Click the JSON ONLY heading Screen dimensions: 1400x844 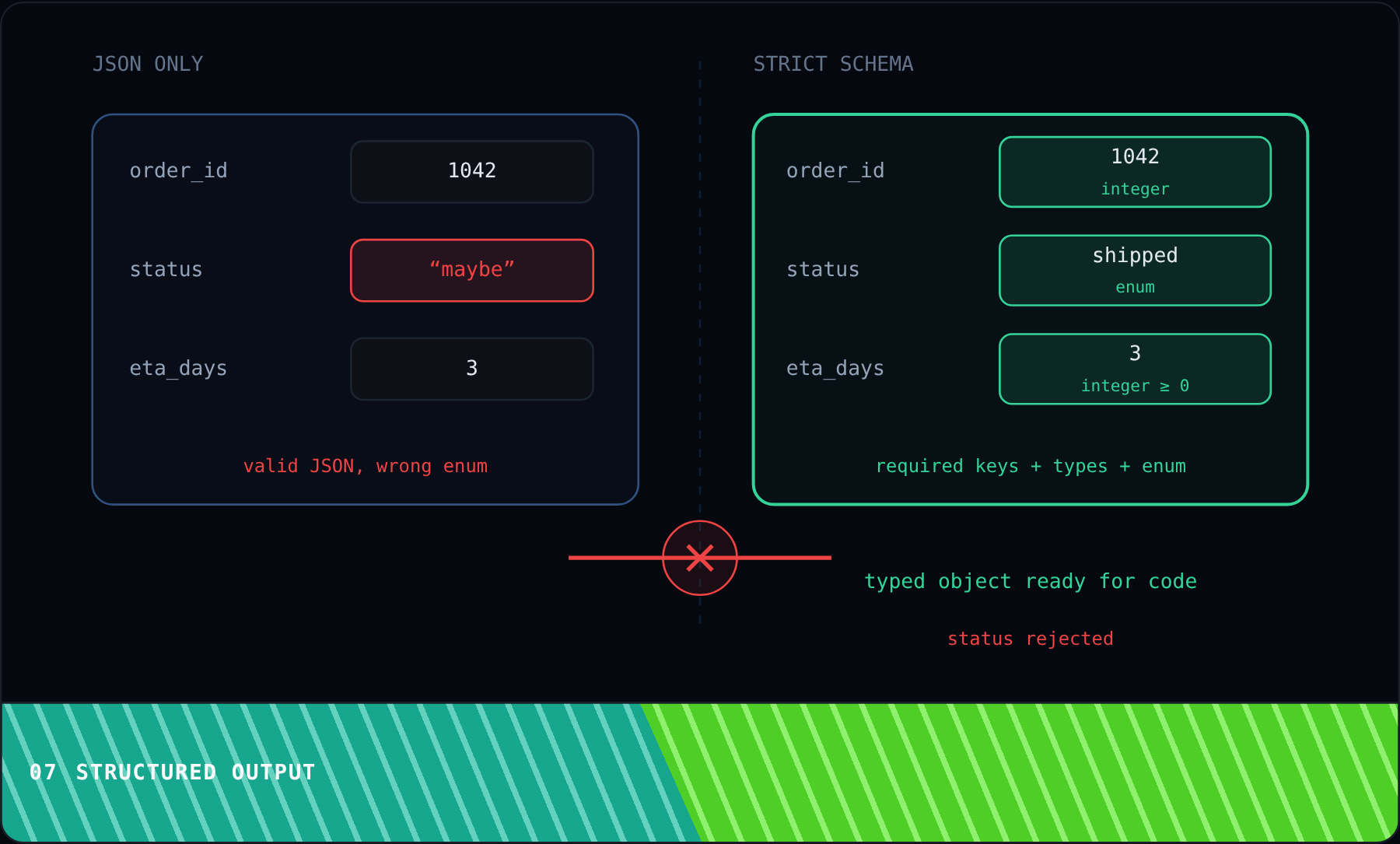click(148, 64)
